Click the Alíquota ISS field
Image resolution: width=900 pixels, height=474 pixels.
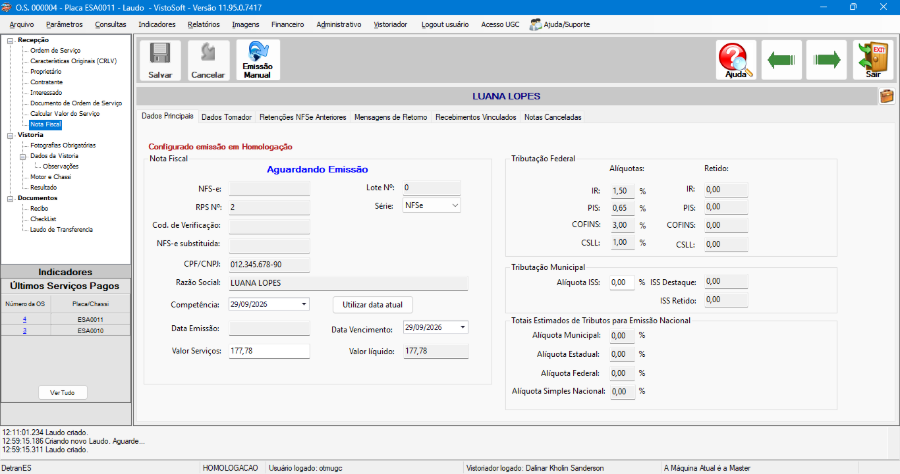(x=622, y=282)
